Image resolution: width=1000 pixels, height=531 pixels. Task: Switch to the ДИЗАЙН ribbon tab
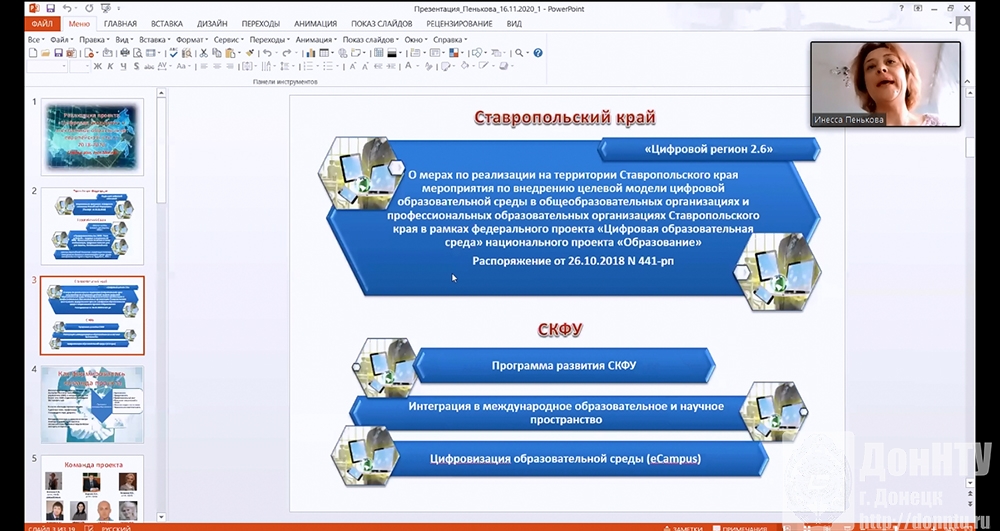(212, 24)
